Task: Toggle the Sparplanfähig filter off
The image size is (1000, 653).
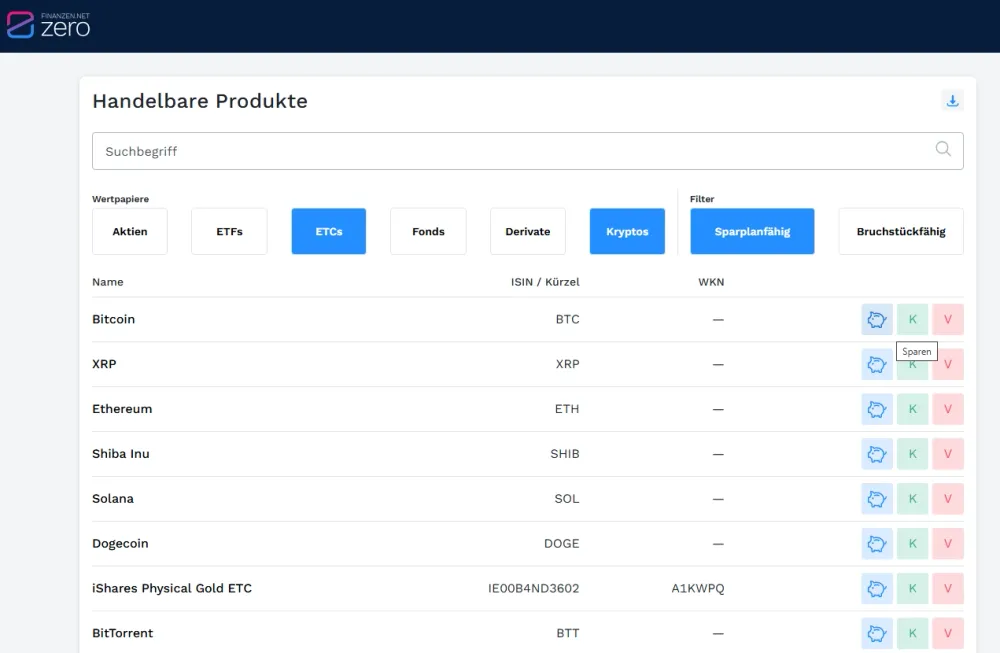Action: tap(752, 231)
